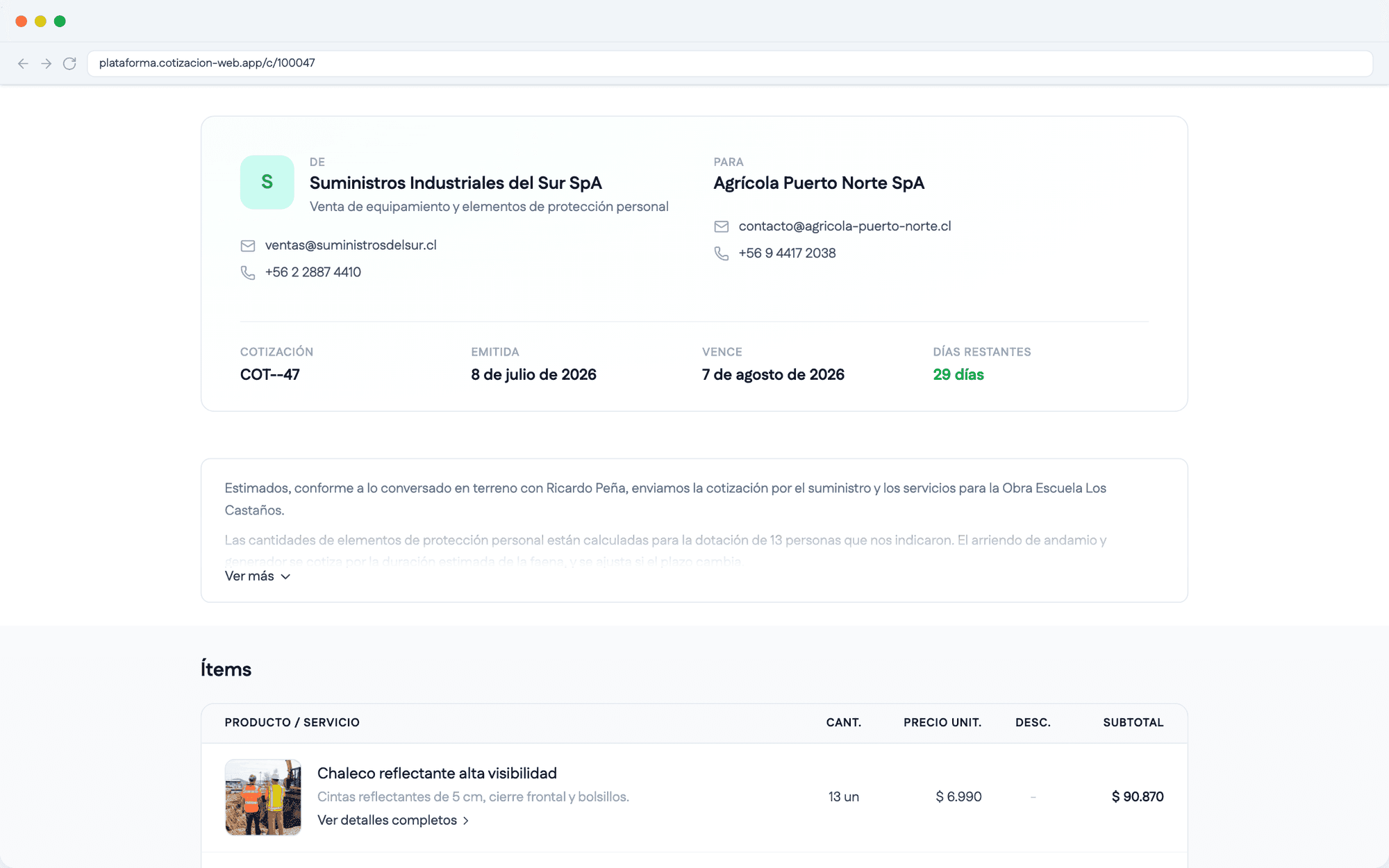Click the Chaleco reflectante alta visibilidad title
This screenshot has height=868, width=1389.
437,773
